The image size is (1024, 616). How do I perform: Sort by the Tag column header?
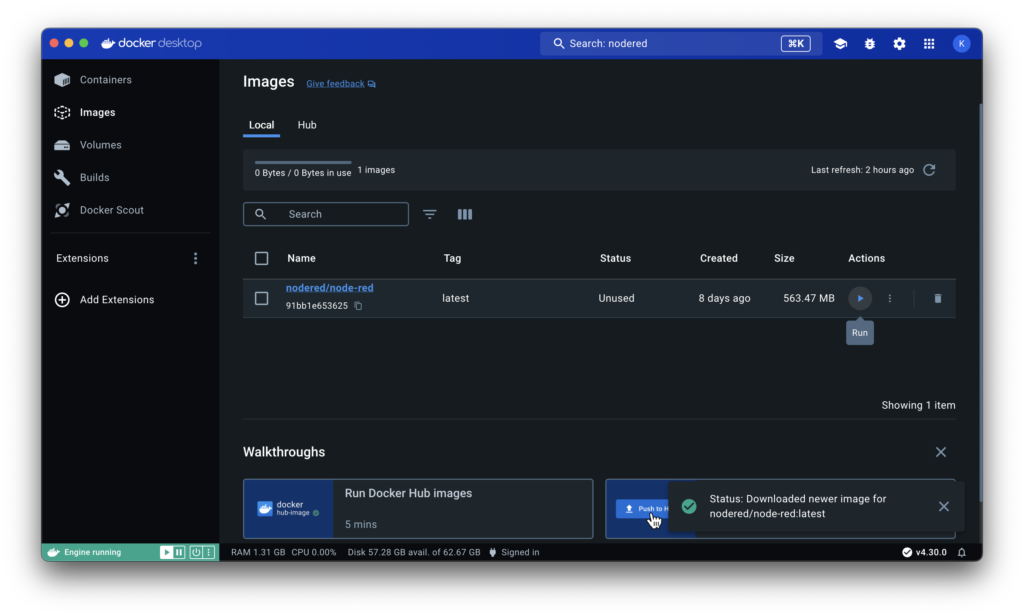[x=452, y=259]
